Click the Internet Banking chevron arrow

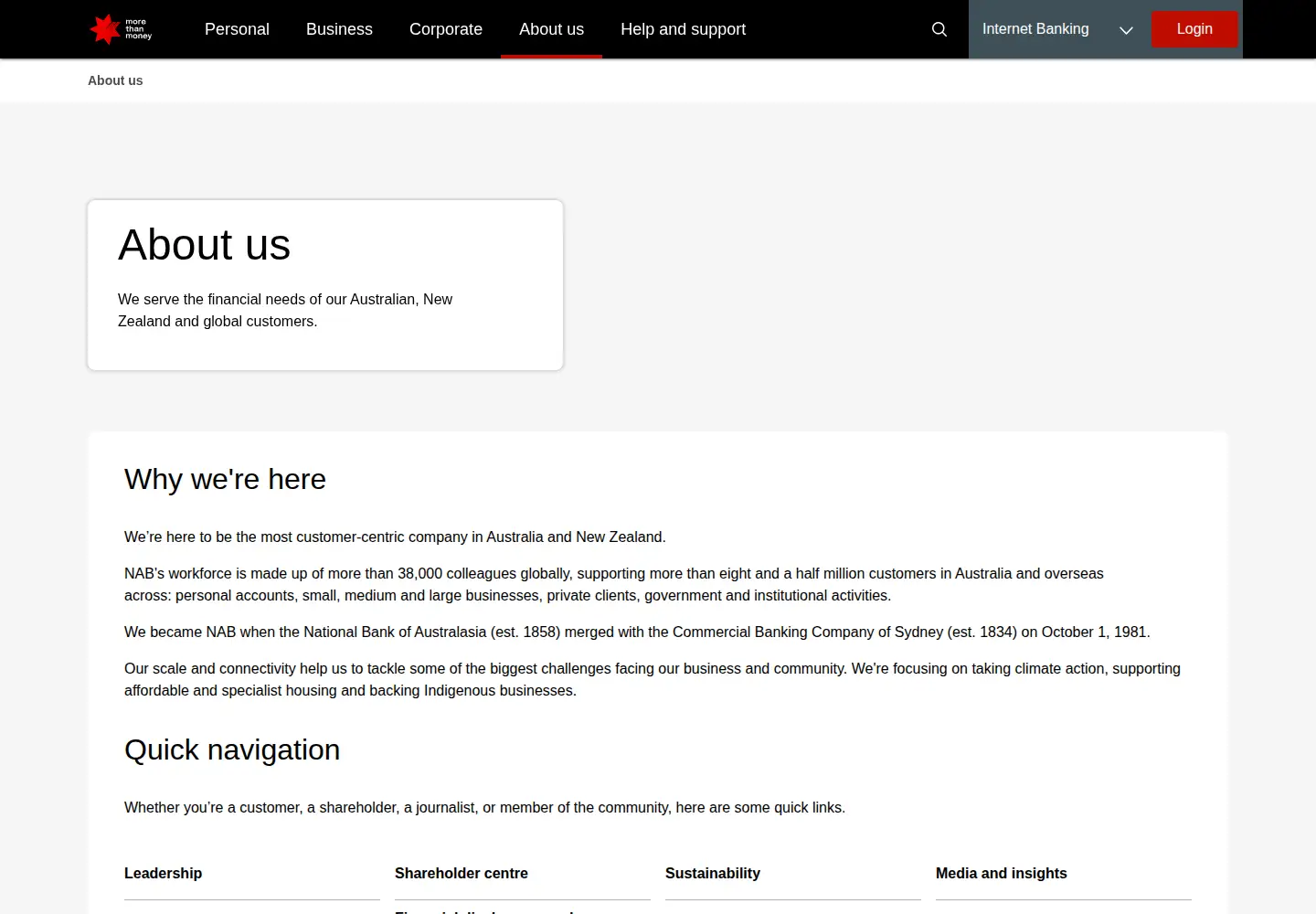point(1126,30)
